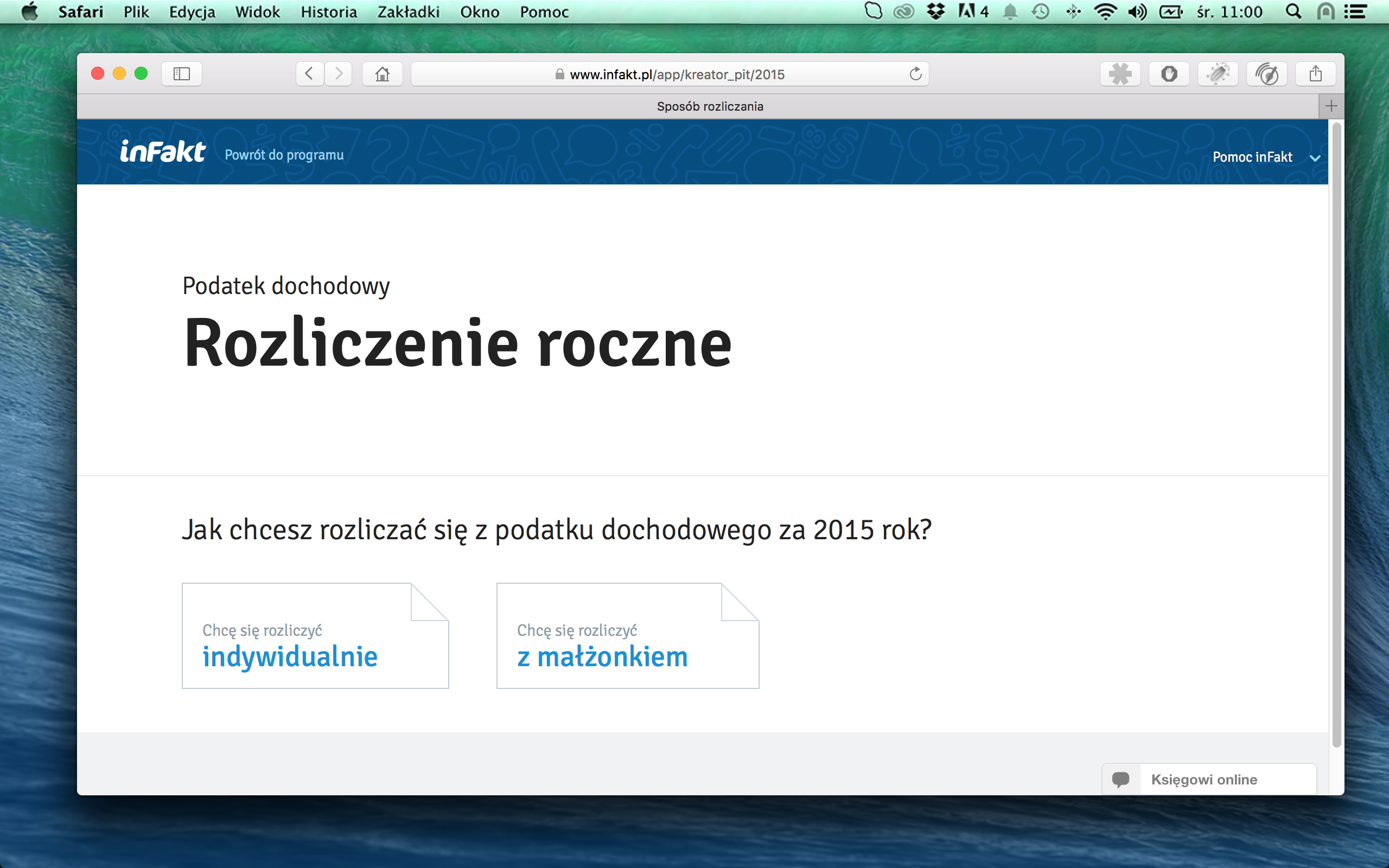Open the Notification Center list icon
The width and height of the screenshot is (1389, 868).
[x=1355, y=11]
